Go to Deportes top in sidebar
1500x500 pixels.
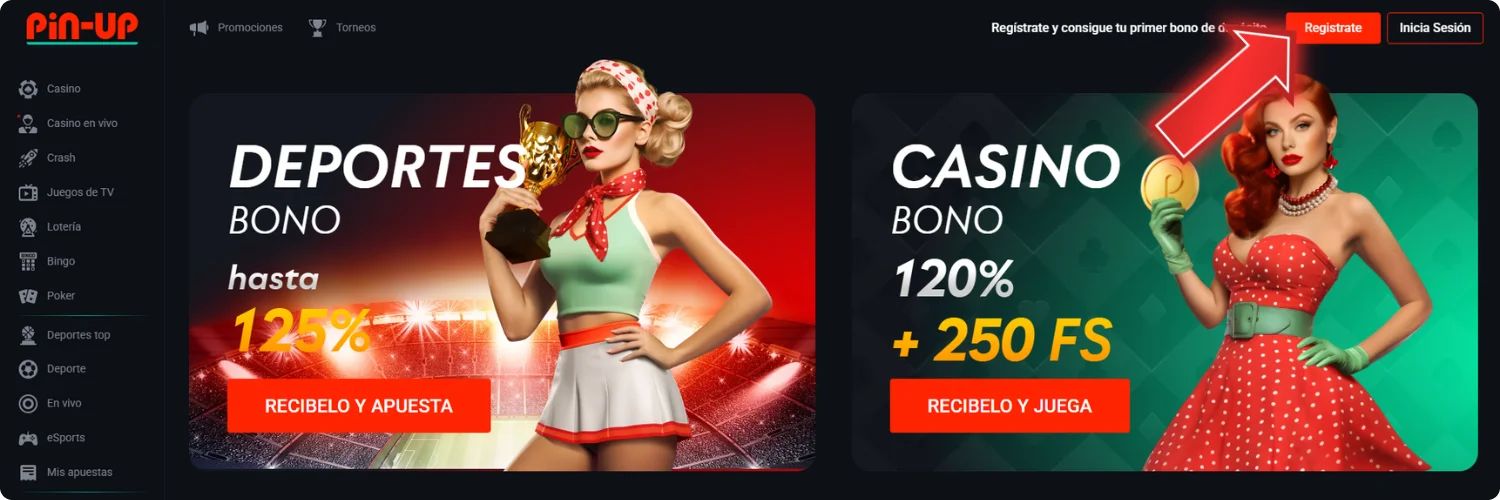coord(65,335)
